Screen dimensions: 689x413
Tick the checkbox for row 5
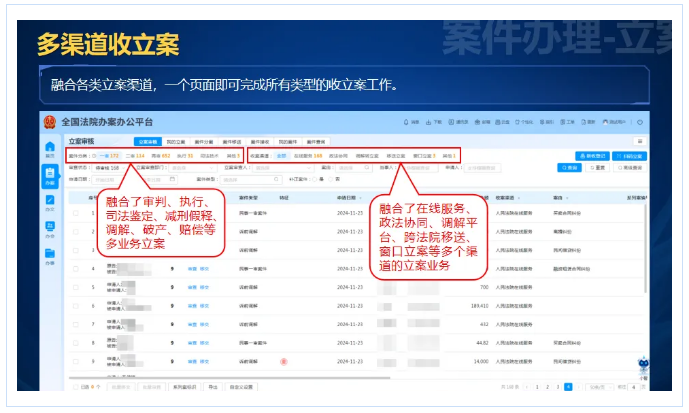click(76, 287)
